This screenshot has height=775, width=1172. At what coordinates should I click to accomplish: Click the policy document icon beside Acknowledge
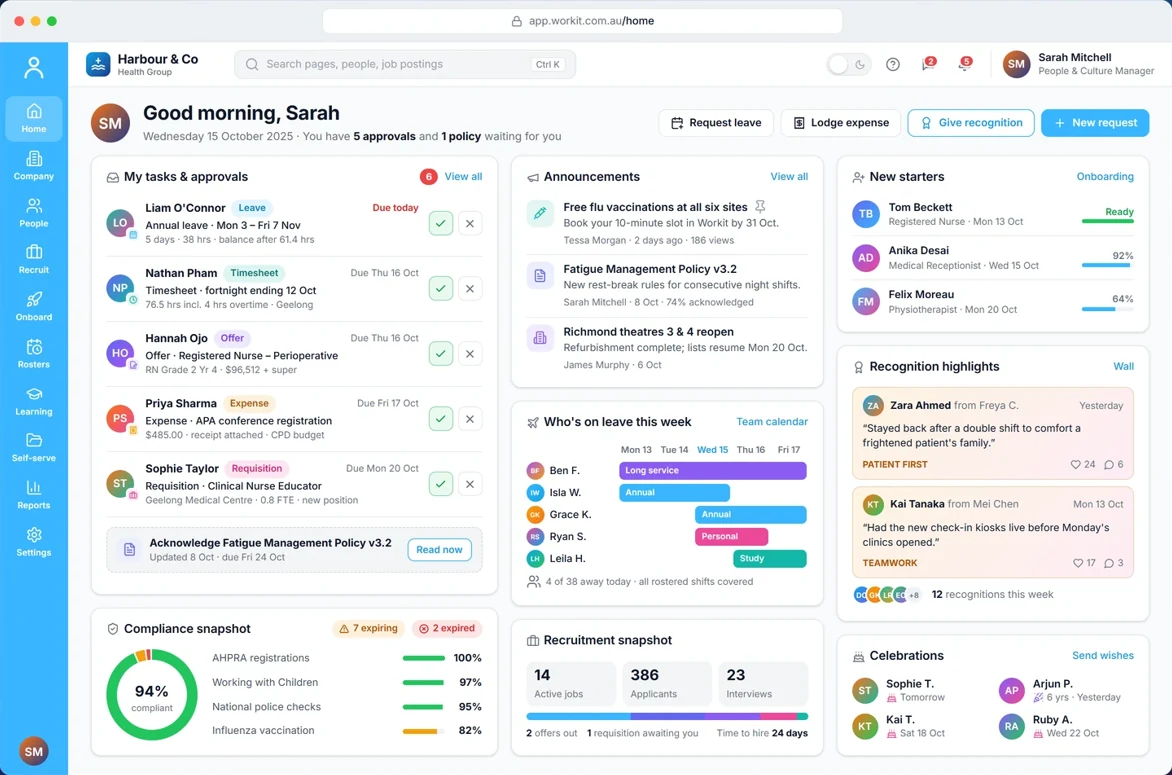click(129, 549)
